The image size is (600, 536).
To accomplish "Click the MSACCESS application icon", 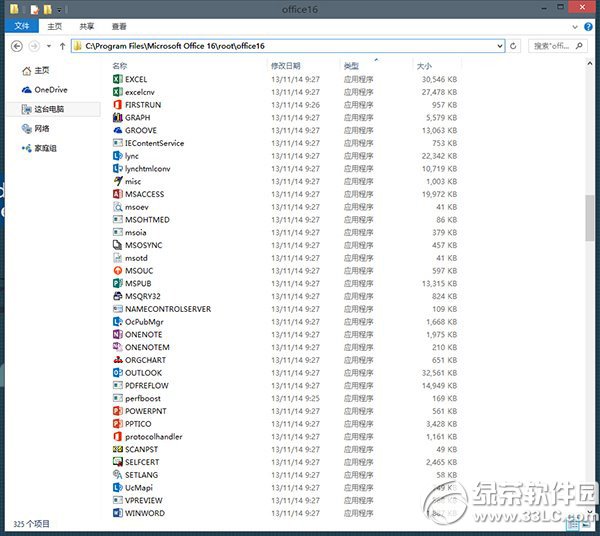I will pos(117,194).
